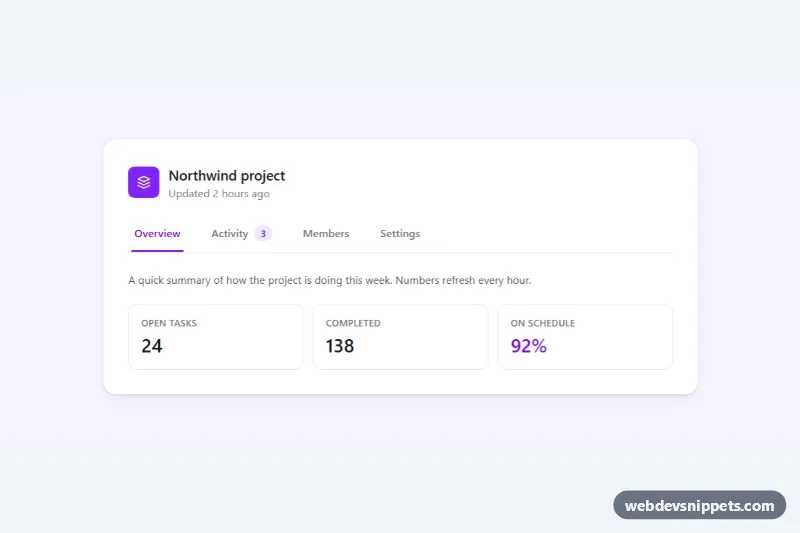Click the ON SCHEDULE label

543,323
